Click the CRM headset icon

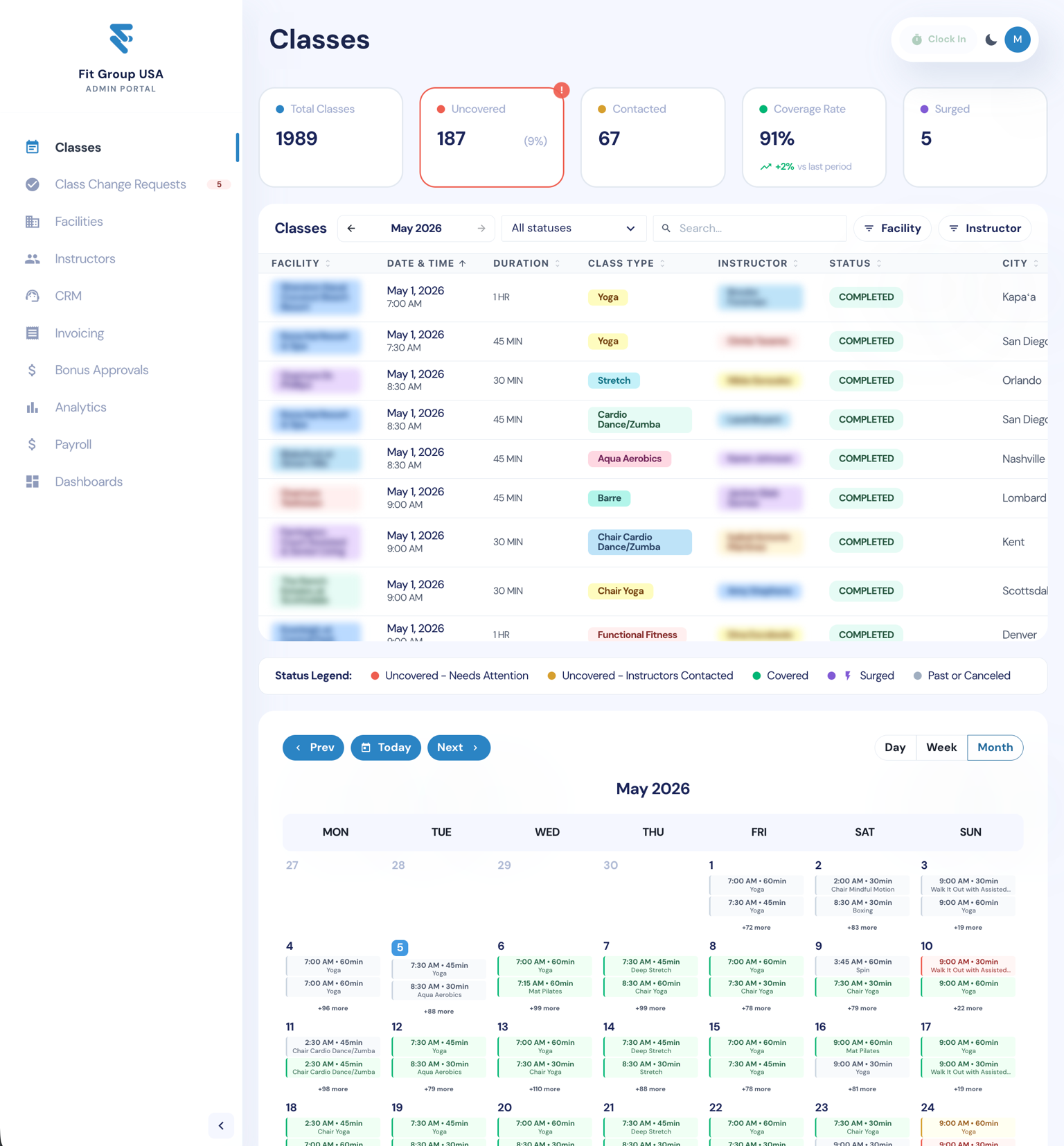click(33, 296)
